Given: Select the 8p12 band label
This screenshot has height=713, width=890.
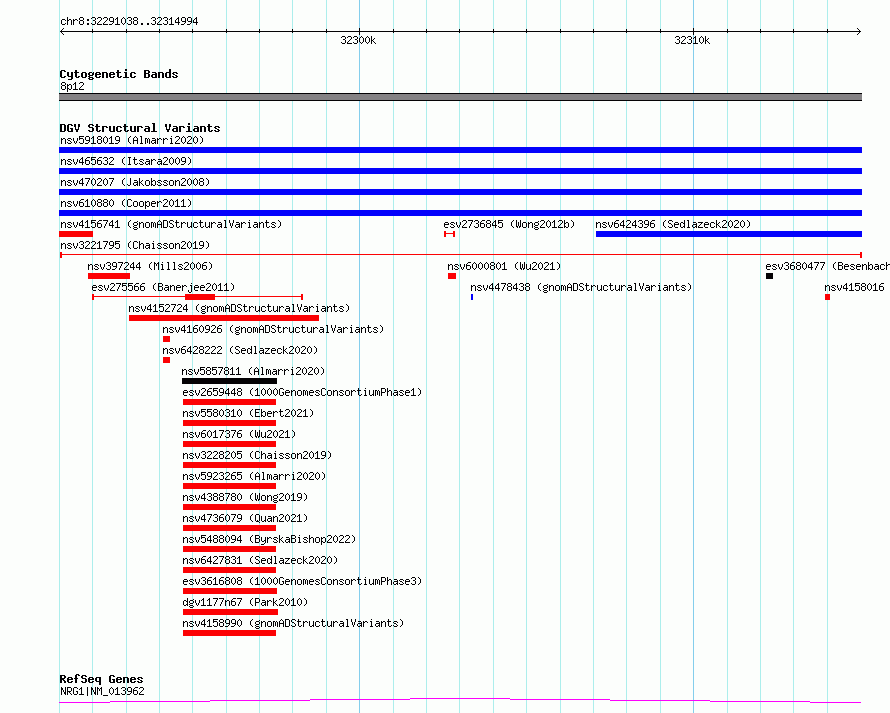Looking at the screenshot, I should (72, 86).
